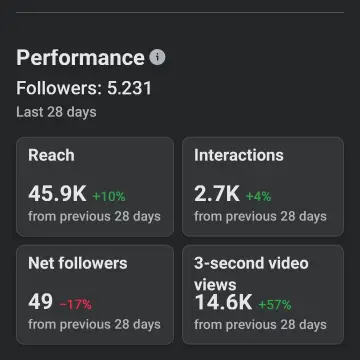The image size is (360, 360).
Task: Click the 49 net followers value
Action: coord(40,302)
